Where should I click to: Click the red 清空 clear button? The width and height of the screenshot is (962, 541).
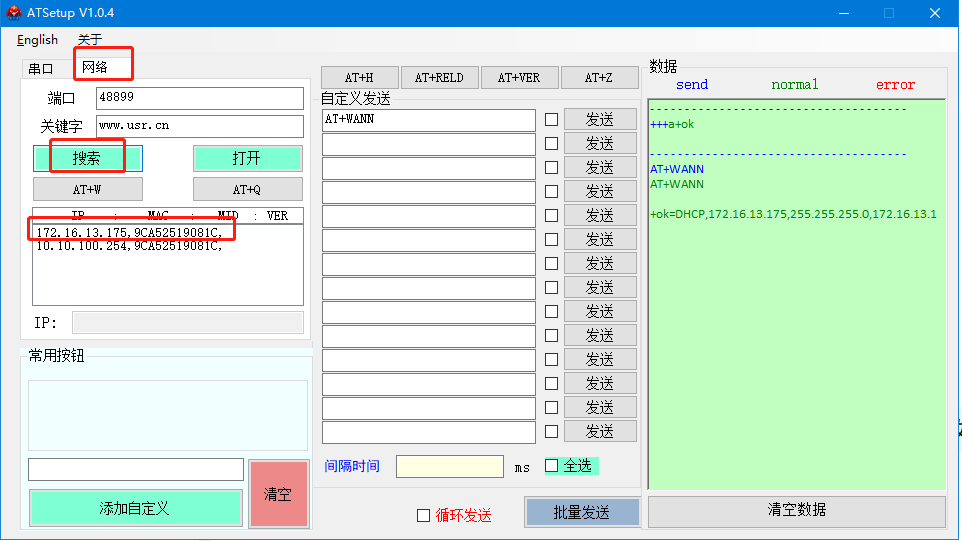(278, 494)
